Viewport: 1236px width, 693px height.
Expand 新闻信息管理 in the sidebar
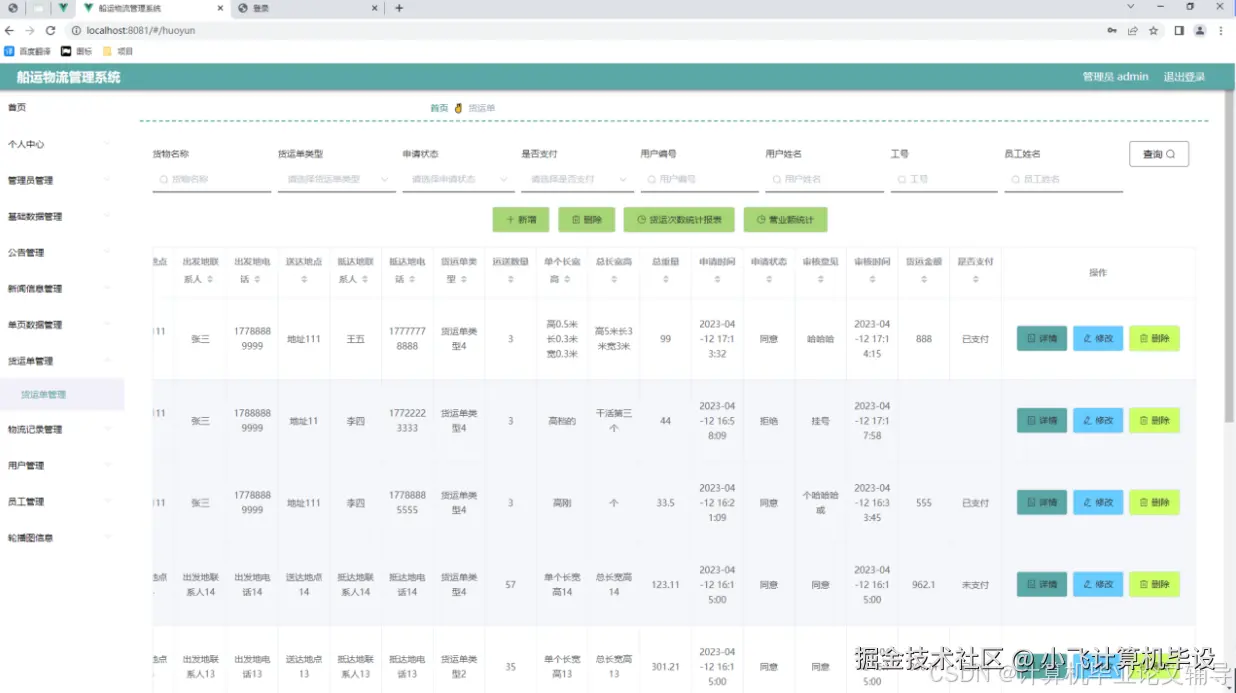pyautogui.click(x=62, y=289)
